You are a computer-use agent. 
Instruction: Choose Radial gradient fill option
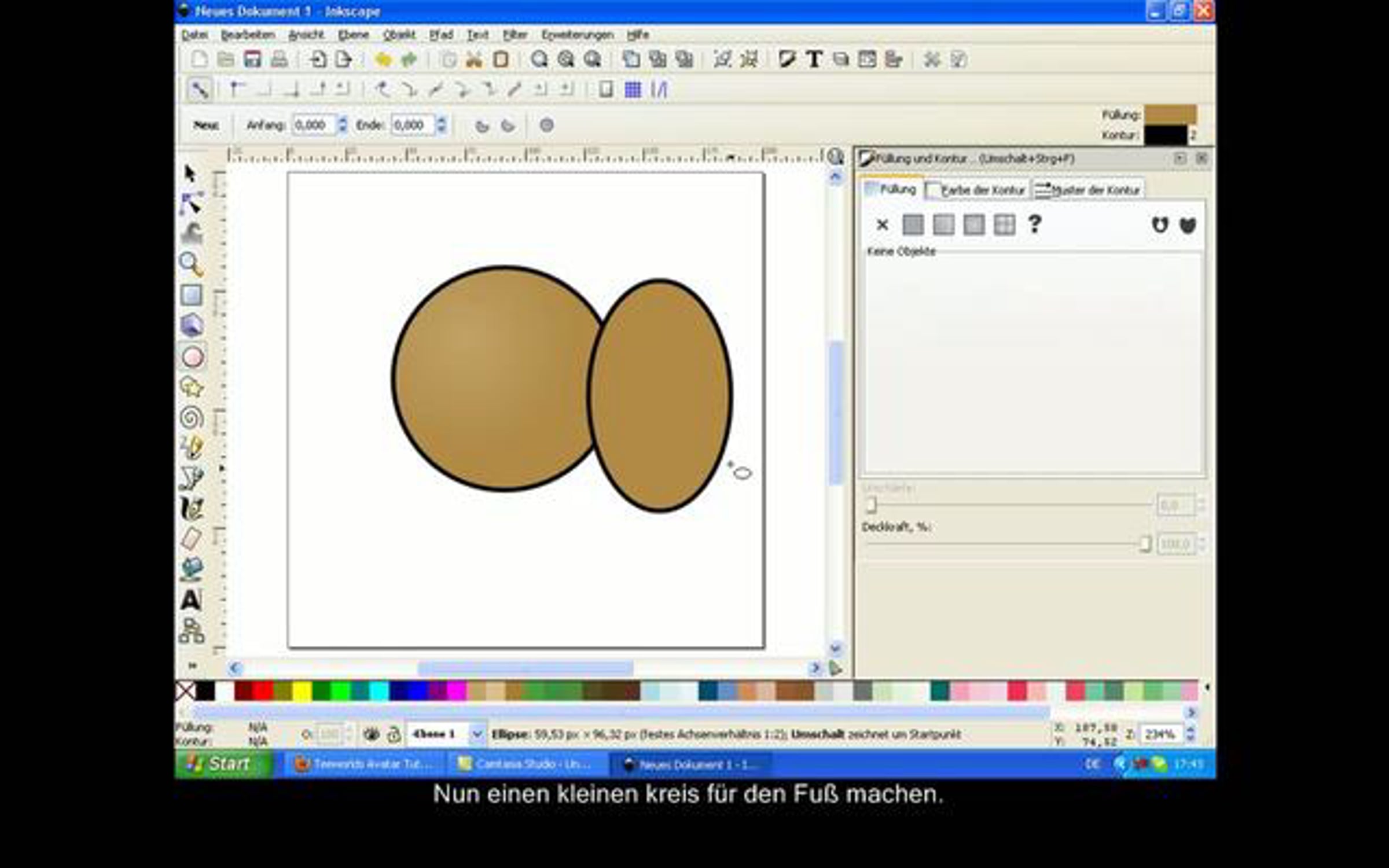973,225
